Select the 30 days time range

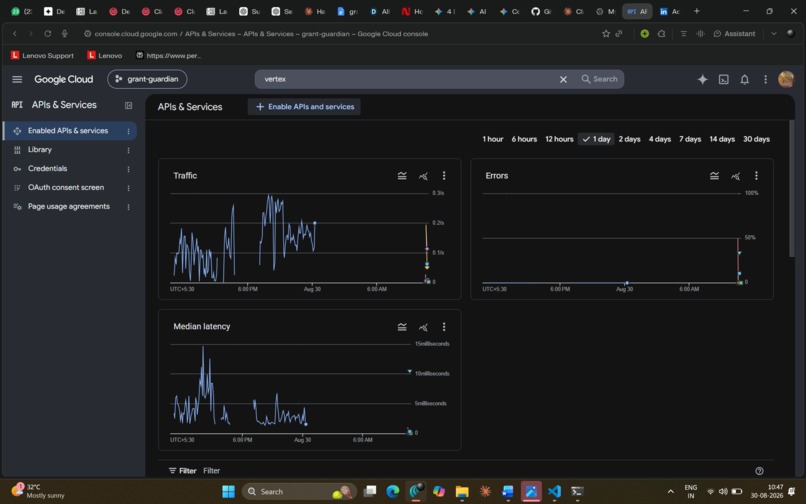[756, 139]
